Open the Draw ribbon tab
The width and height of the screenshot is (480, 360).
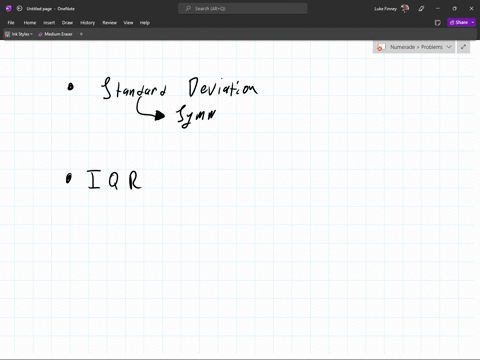[x=67, y=23]
